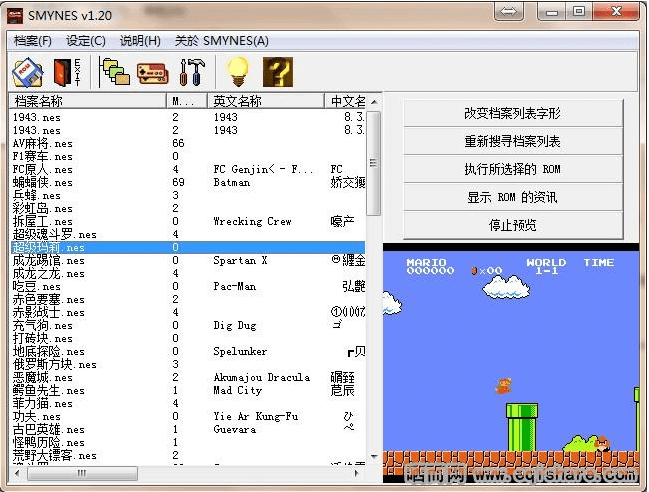Screen dimensions: 649x492
Task: Click the file list horizontal scrollbar thumb
Action: coord(82,473)
